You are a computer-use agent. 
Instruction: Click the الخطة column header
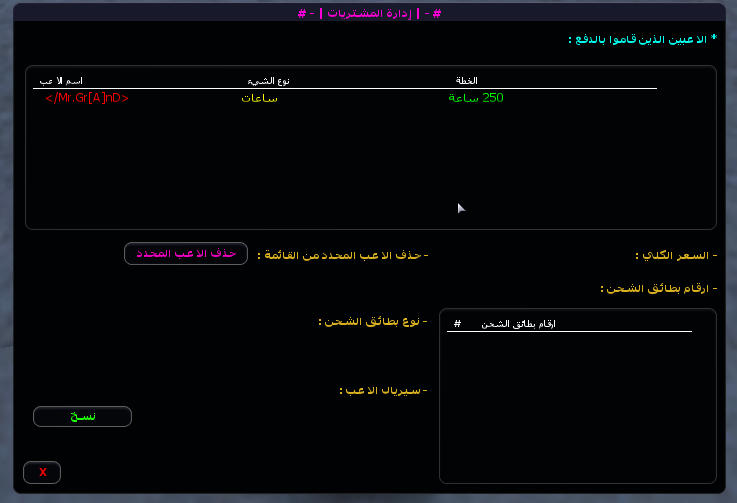467,80
